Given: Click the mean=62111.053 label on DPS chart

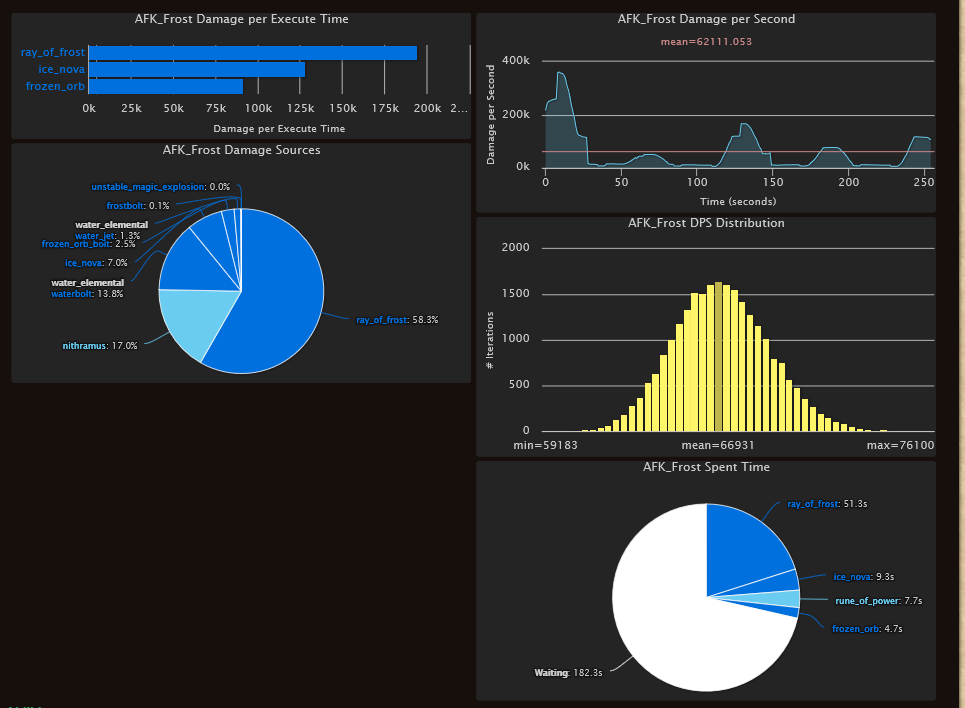Looking at the screenshot, I should (x=706, y=42).
